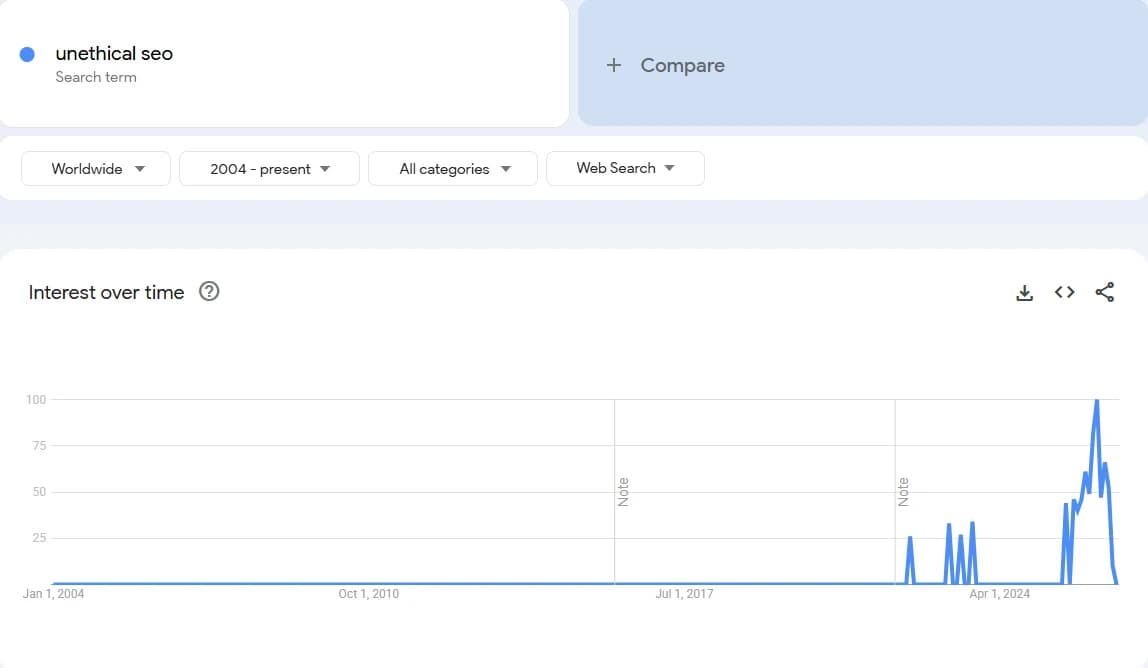Open the 2004 - present date range dropdown
1148x668 pixels.
click(269, 168)
